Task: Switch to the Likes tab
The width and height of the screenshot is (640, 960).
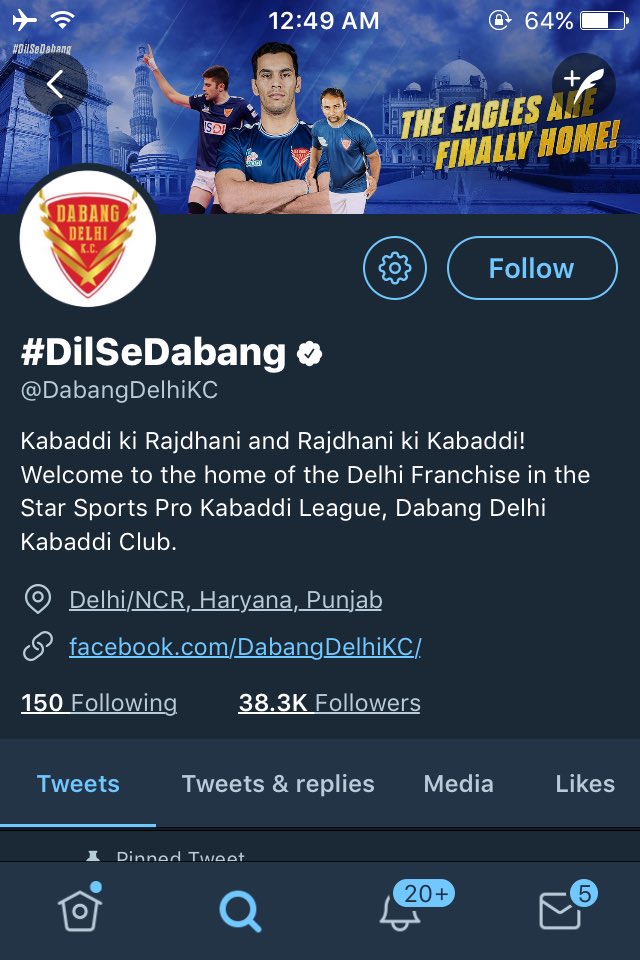Action: tap(585, 784)
